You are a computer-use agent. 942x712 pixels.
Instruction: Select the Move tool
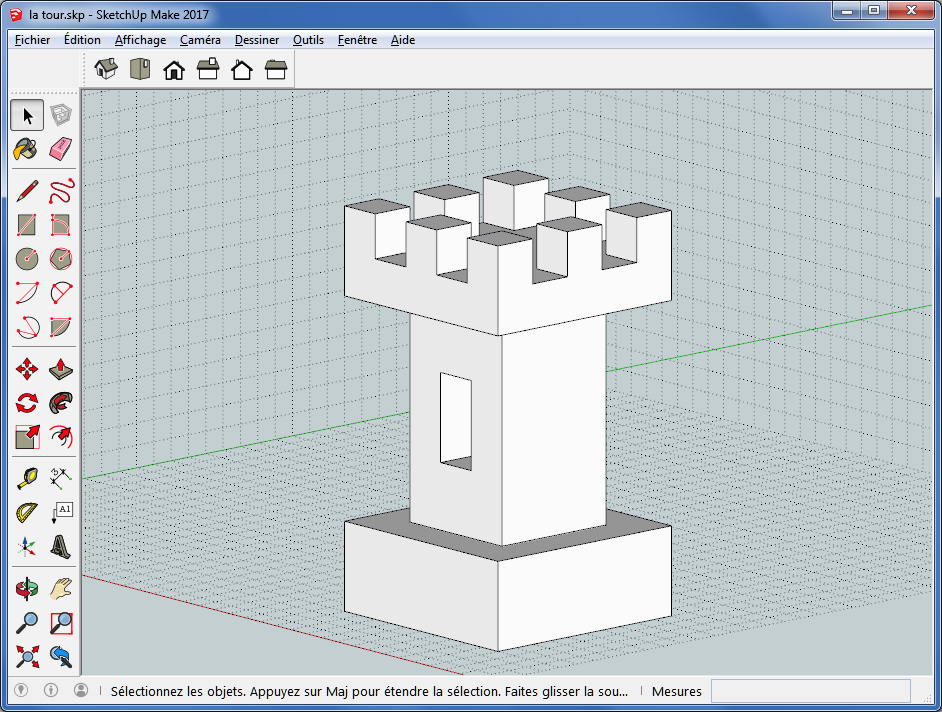[x=27, y=369]
